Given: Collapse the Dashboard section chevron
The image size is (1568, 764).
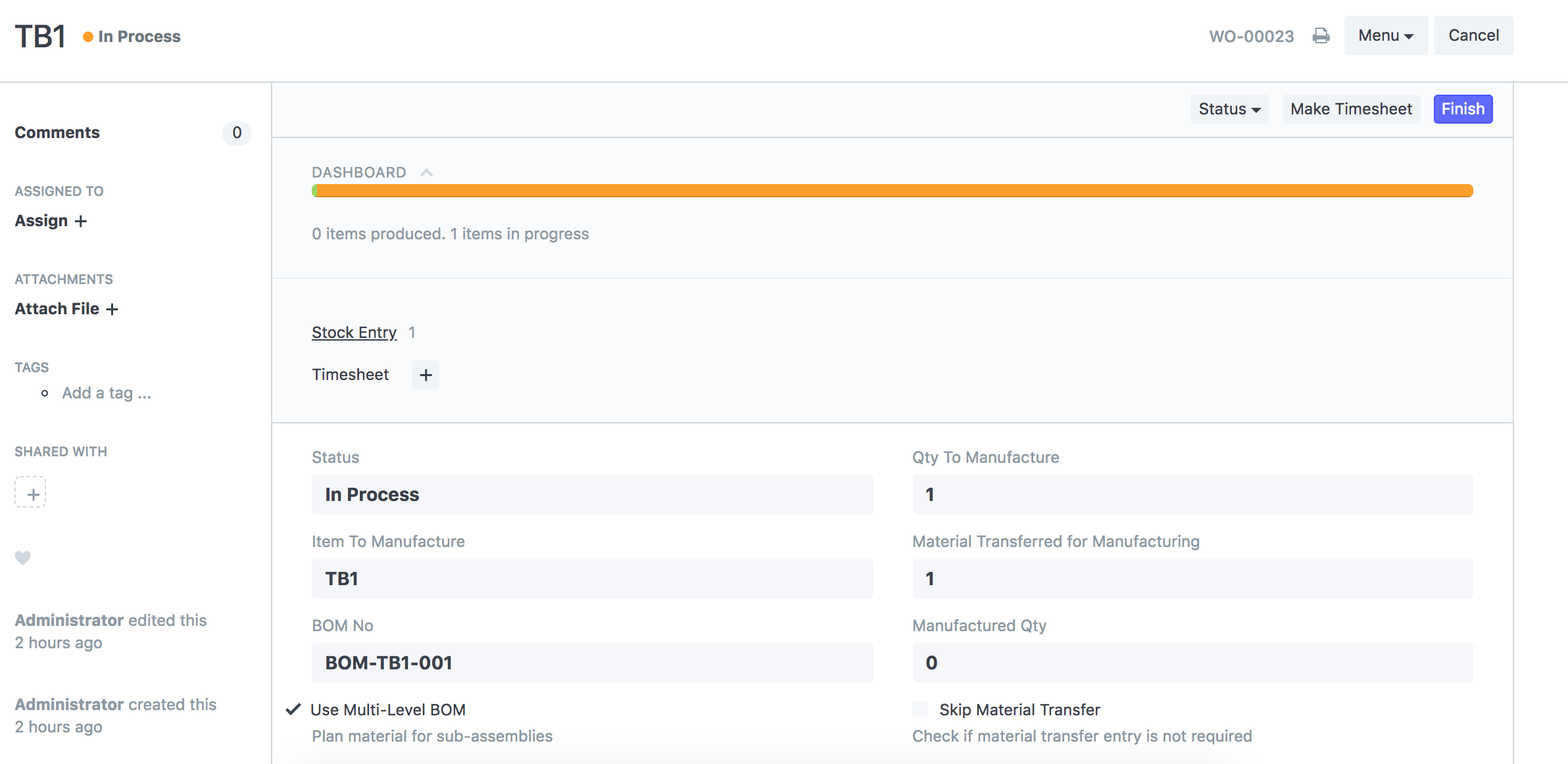Looking at the screenshot, I should click(426, 172).
